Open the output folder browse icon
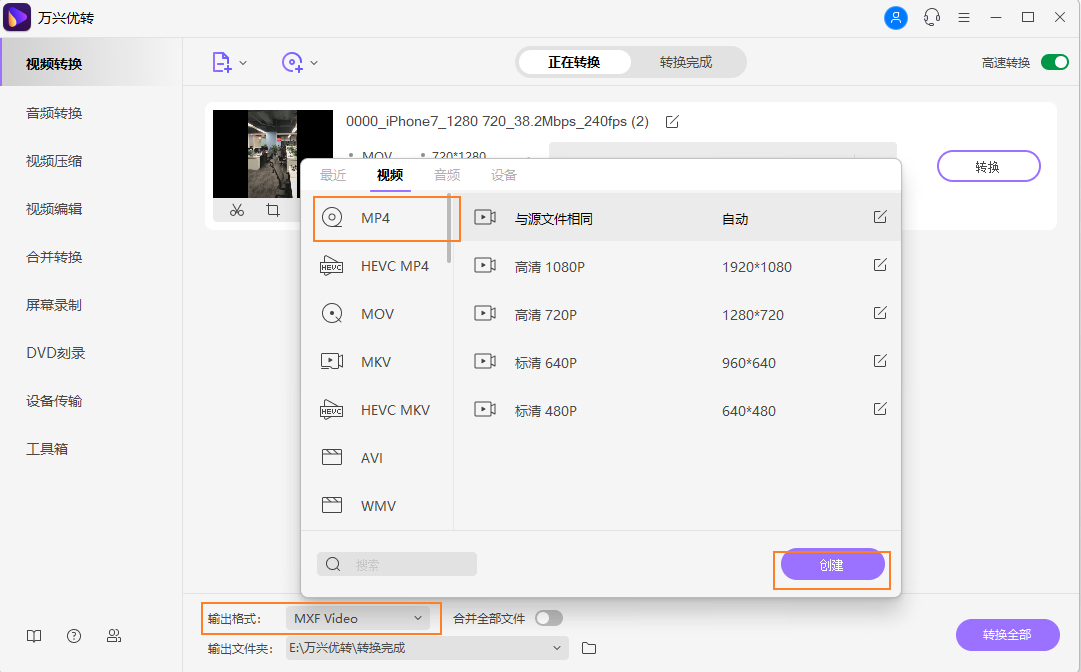 pyautogui.click(x=588, y=648)
